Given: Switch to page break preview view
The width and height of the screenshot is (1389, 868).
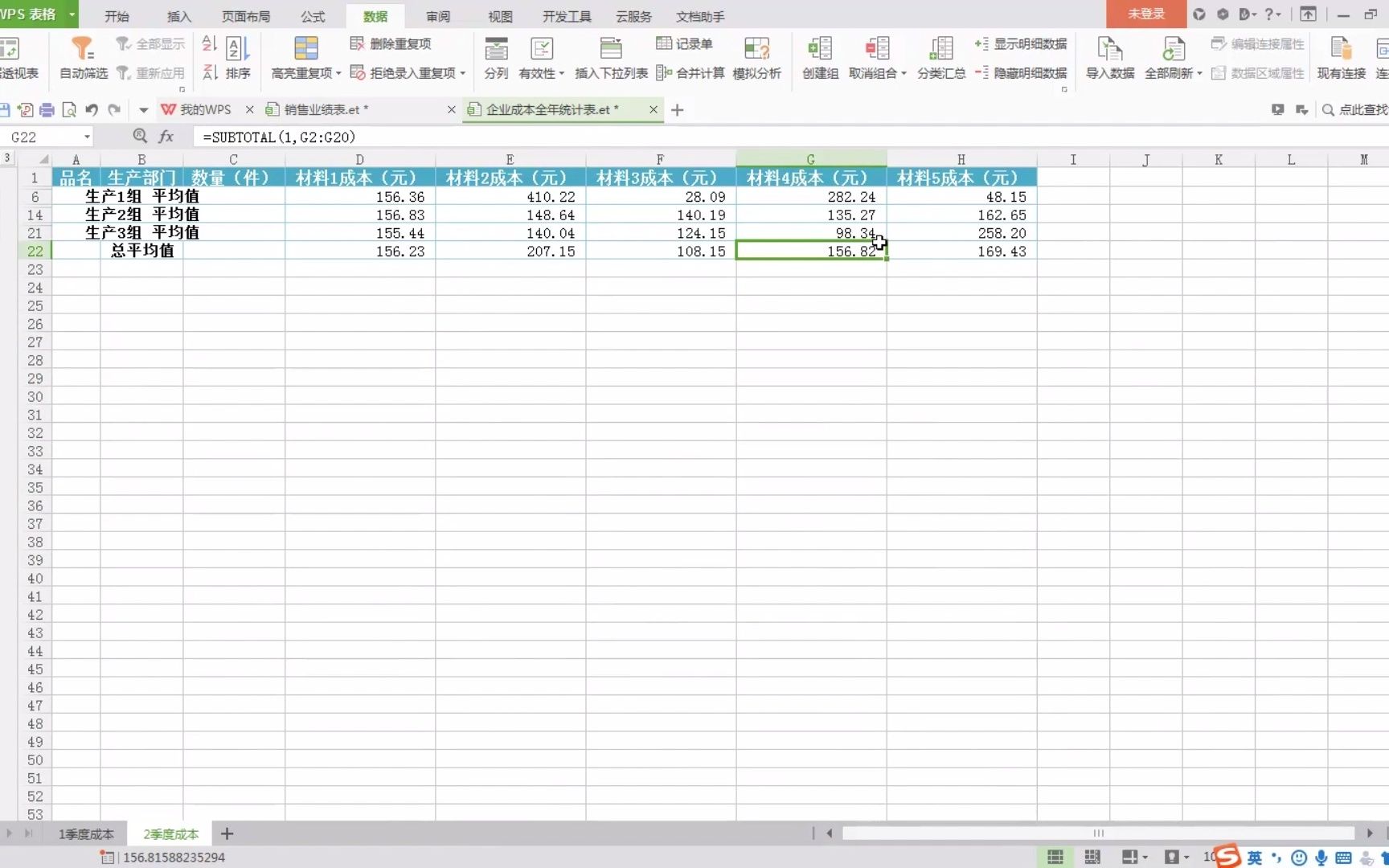Looking at the screenshot, I should pyautogui.click(x=1092, y=857).
